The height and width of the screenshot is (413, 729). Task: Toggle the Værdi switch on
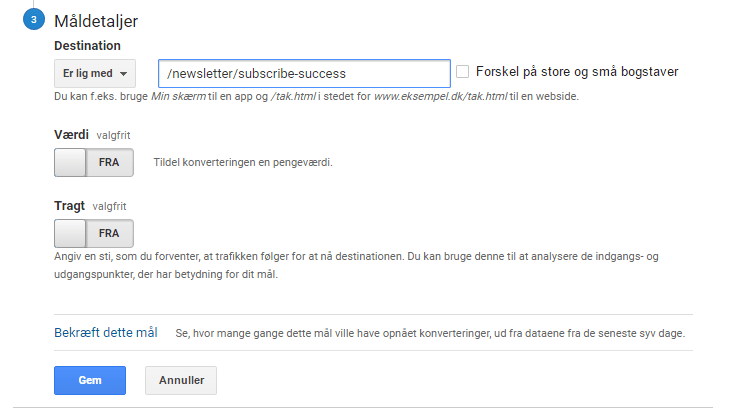pyautogui.click(x=94, y=162)
